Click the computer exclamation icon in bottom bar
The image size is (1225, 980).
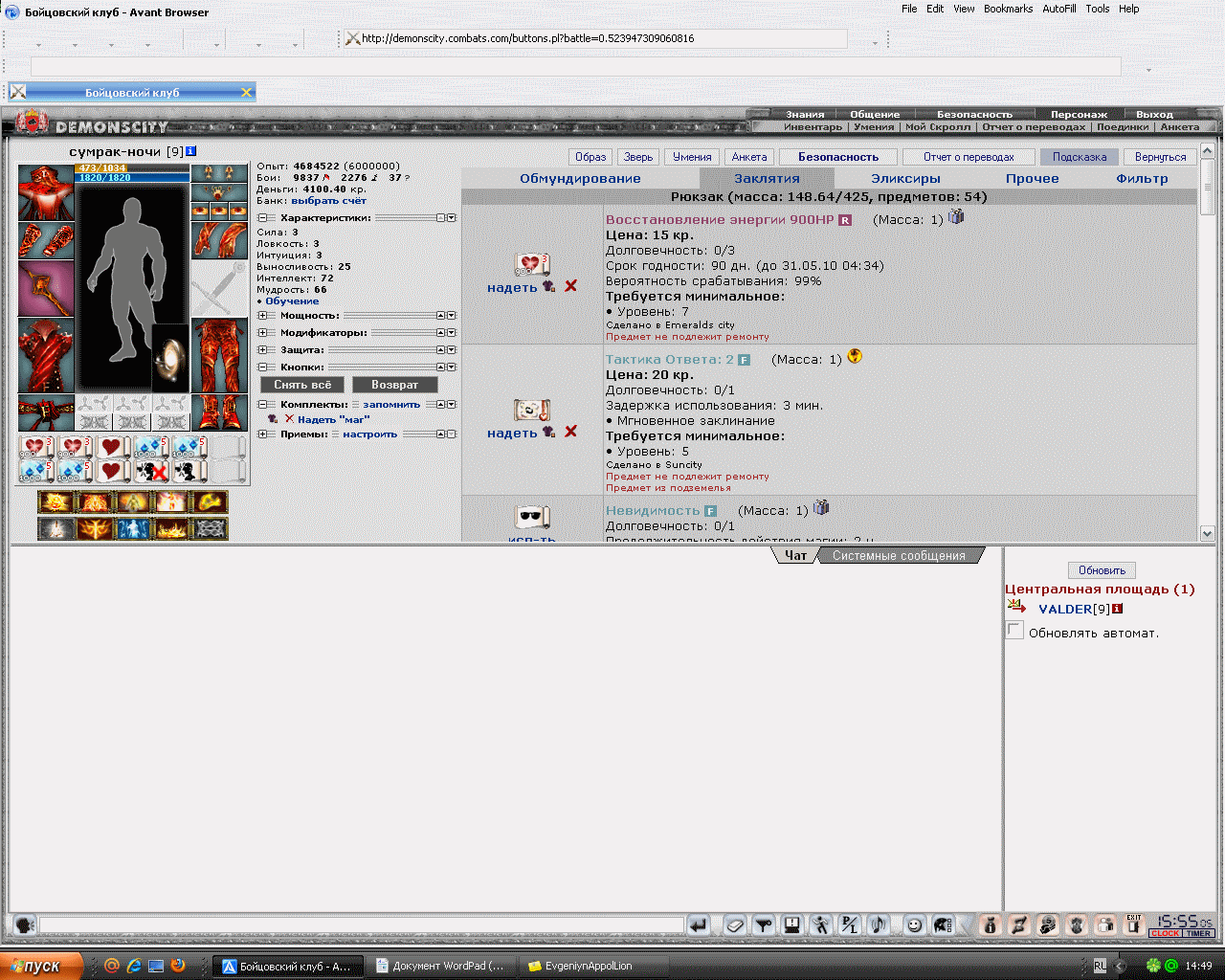tap(792, 925)
